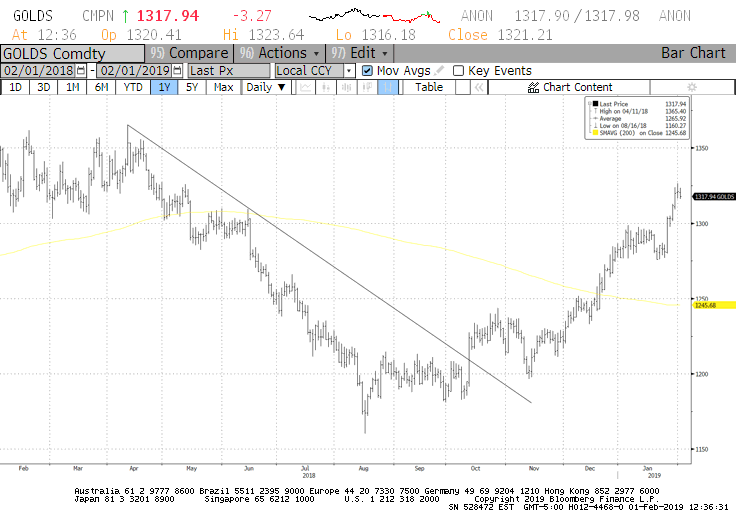
Task: Click the highlighted active chart style icon
Action: pos(388,88)
